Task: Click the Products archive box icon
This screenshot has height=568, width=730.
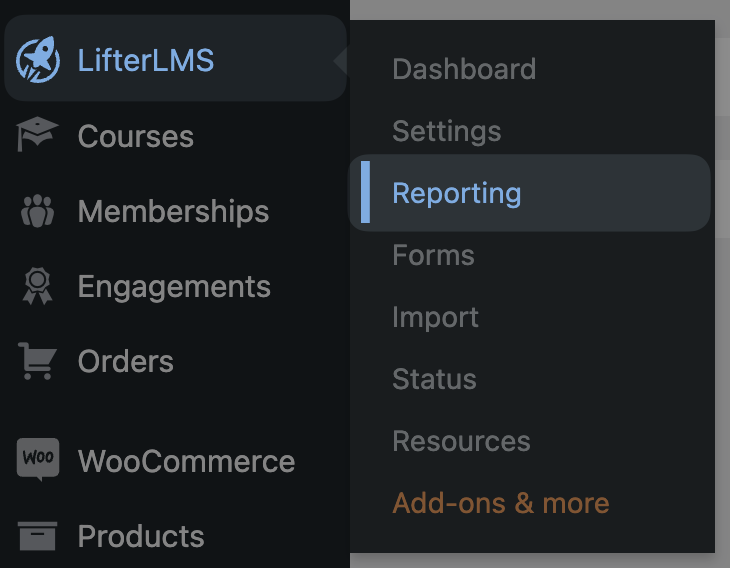Action: pyautogui.click(x=38, y=536)
